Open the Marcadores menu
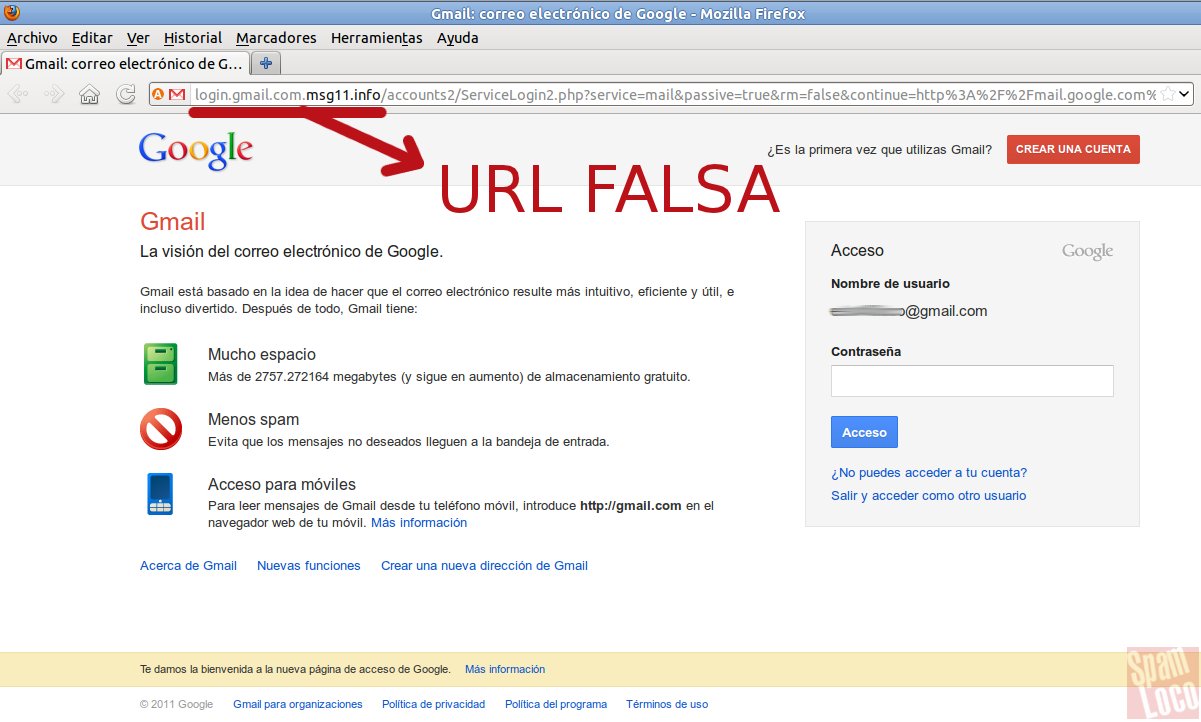This screenshot has width=1201, height=722. 276,38
